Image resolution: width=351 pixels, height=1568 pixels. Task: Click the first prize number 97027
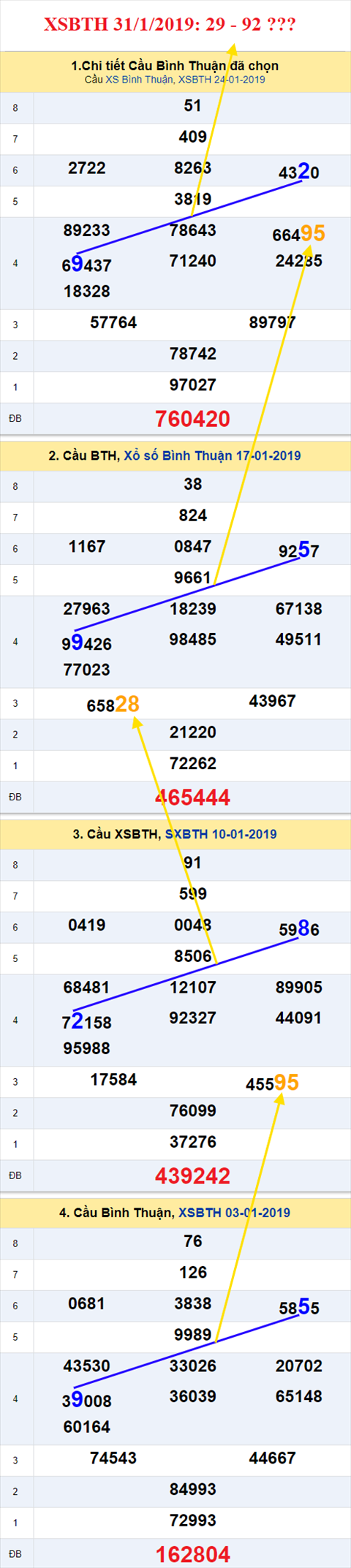point(192,385)
